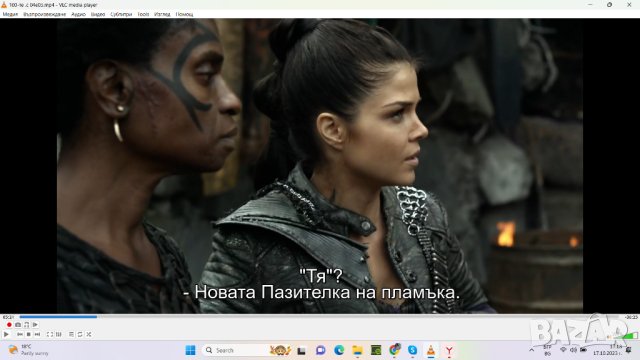Stop playback with the square button
The height and width of the screenshot is (360, 640).
click(29, 334)
